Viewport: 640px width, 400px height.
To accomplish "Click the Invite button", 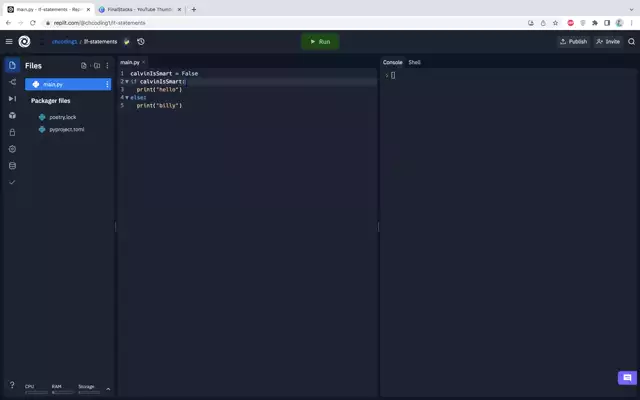I will (x=608, y=42).
